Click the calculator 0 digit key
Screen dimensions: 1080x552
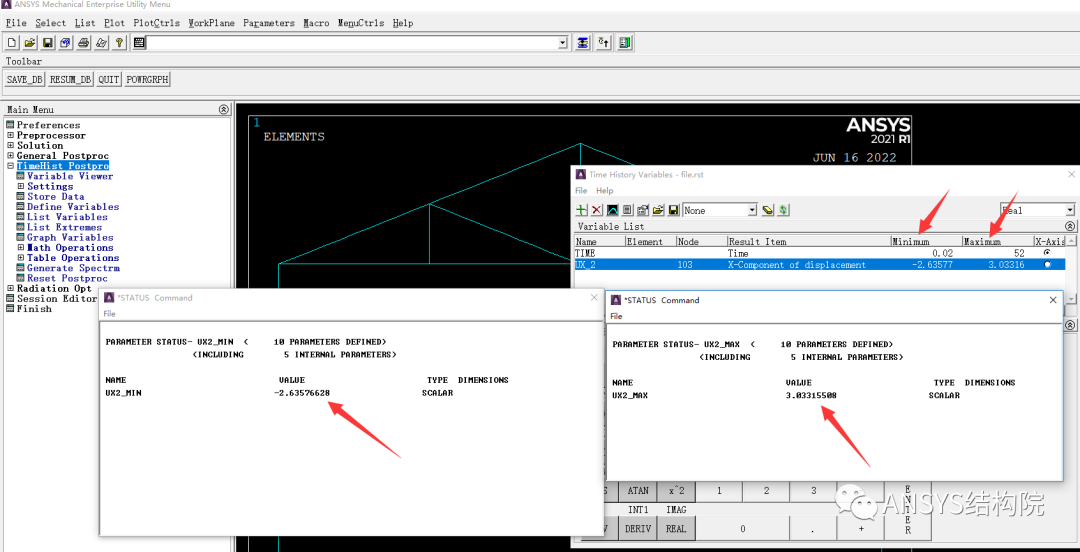[742, 529]
